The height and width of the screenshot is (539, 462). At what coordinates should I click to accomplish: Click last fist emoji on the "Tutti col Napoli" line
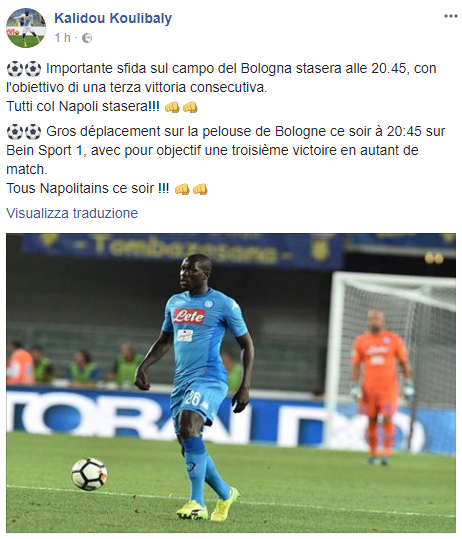190,107
